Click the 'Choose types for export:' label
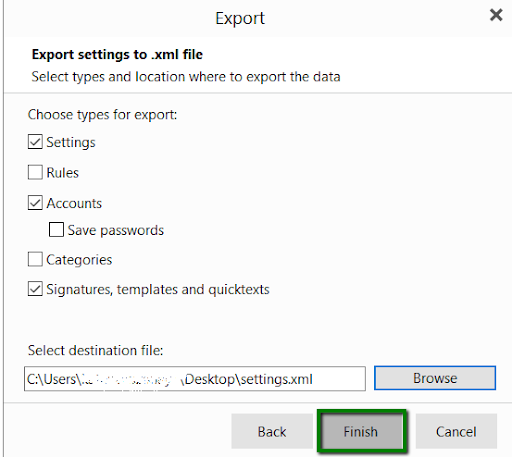 point(102,115)
